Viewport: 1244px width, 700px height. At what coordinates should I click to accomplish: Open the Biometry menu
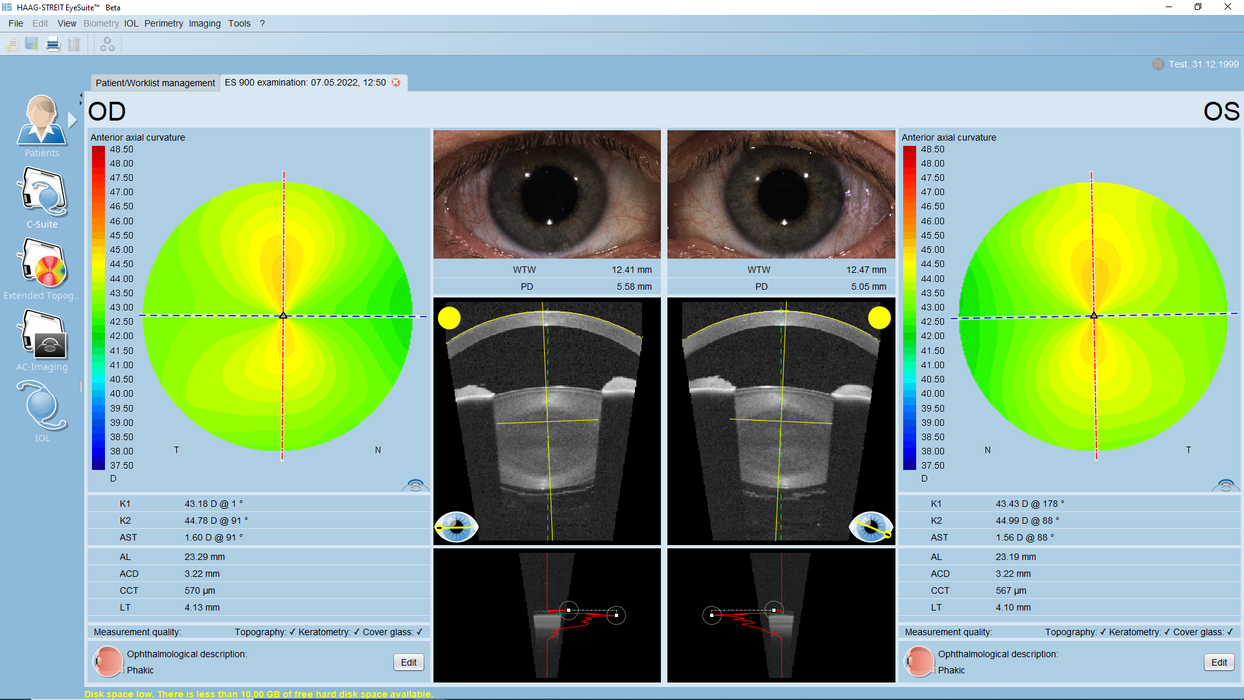coord(101,22)
